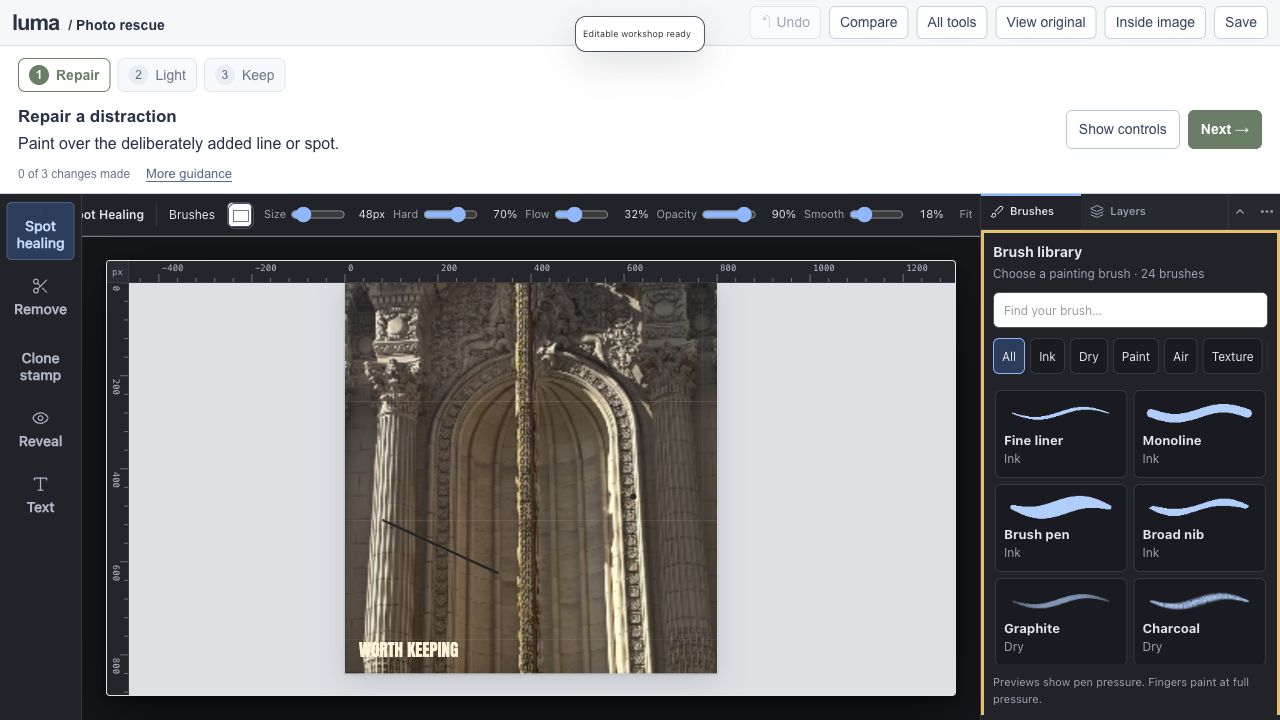Switch to the Layers tab
Viewport: 1280px width, 720px height.
[x=1118, y=212]
